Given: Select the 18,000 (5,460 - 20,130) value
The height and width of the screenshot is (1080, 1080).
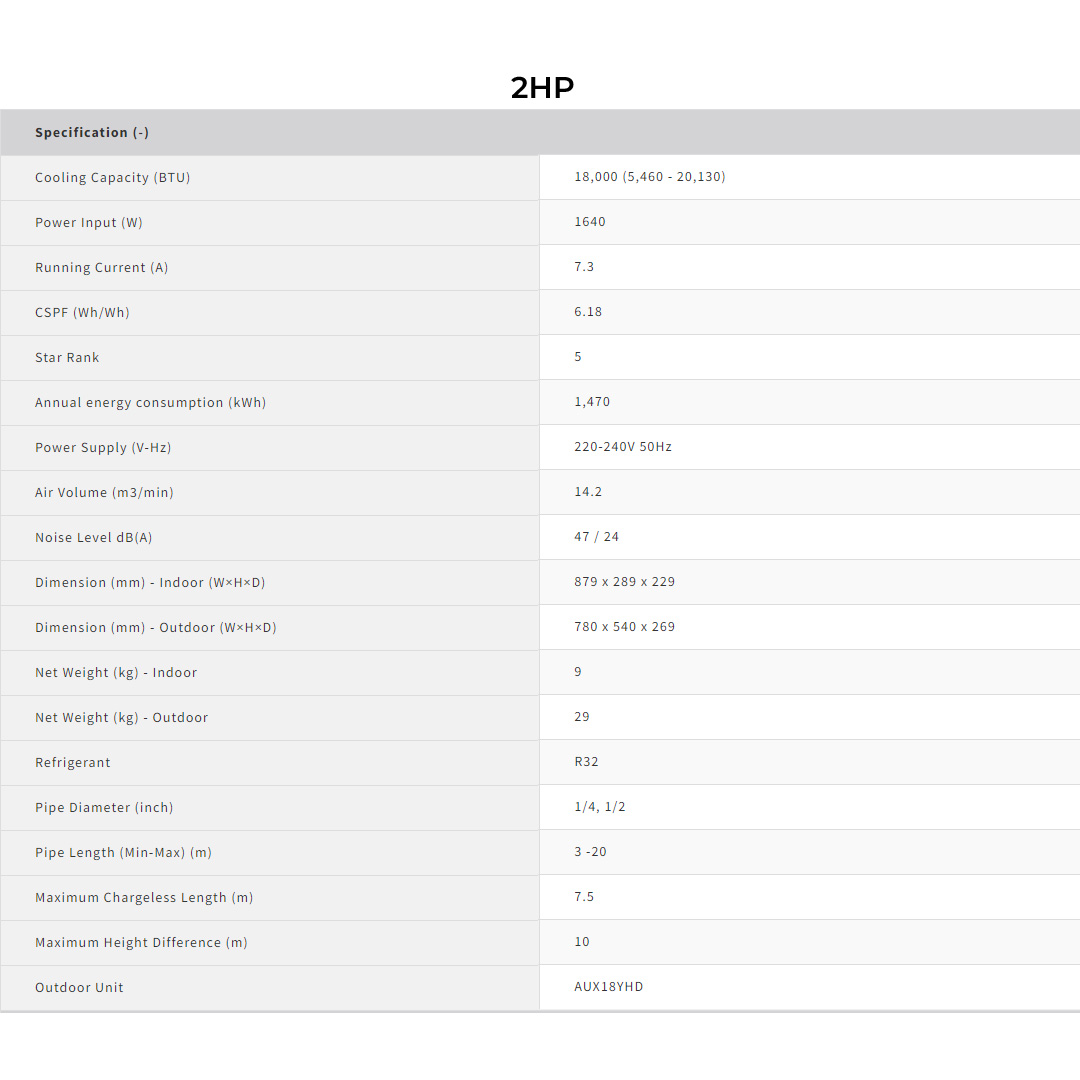Looking at the screenshot, I should (x=649, y=177).
